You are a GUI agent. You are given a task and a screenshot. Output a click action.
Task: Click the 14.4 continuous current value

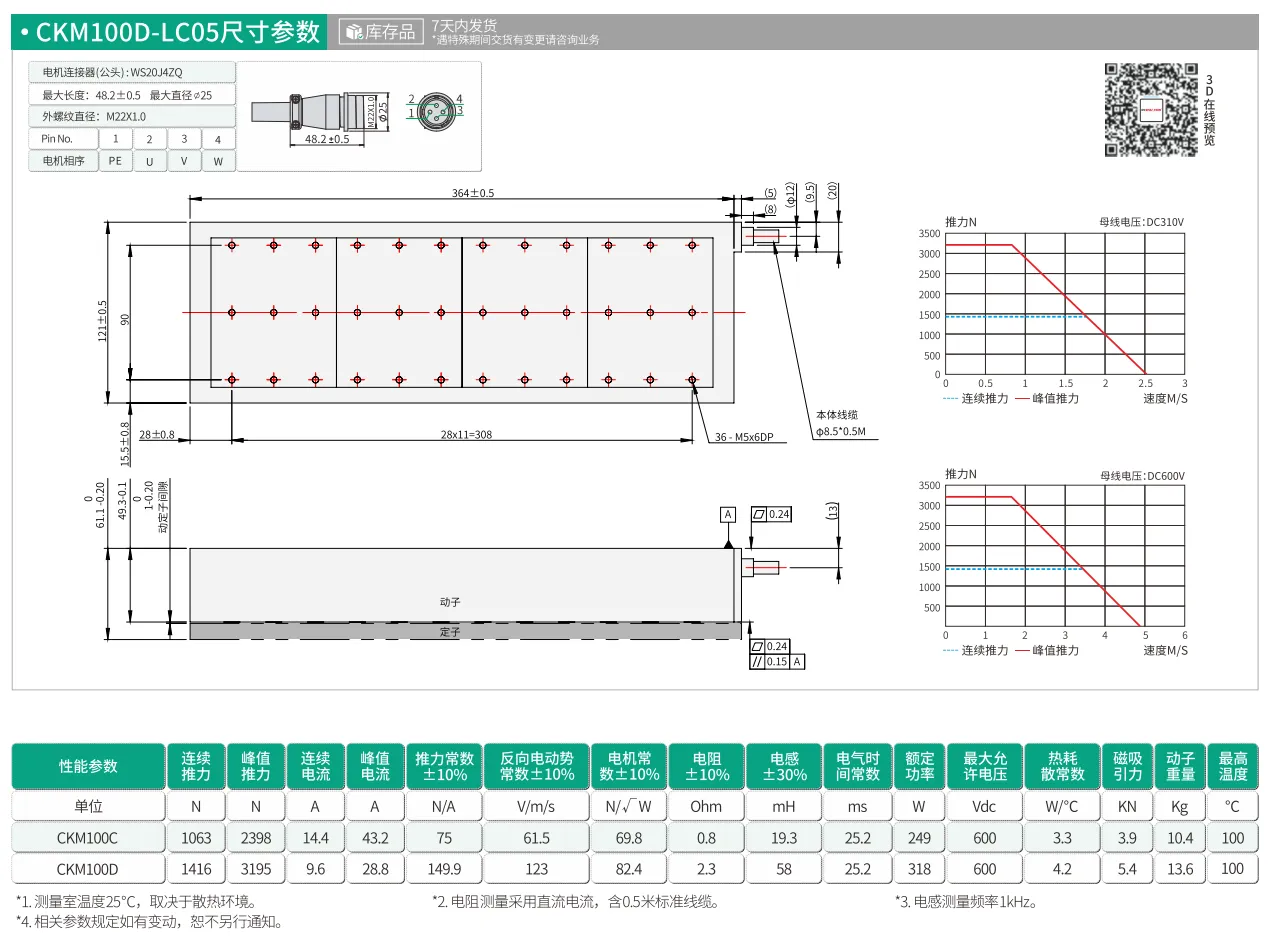click(x=316, y=837)
